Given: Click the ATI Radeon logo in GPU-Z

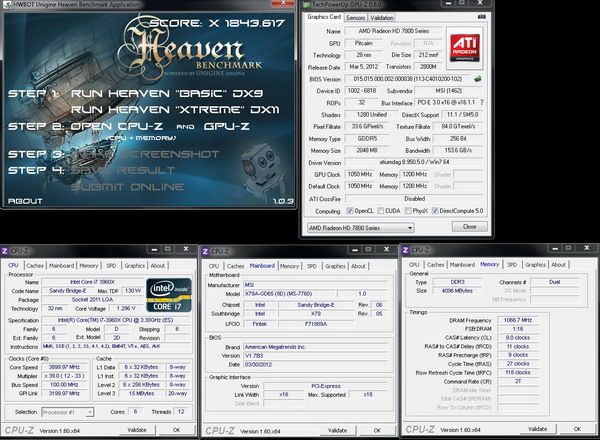Looking at the screenshot, I should coord(465,48).
